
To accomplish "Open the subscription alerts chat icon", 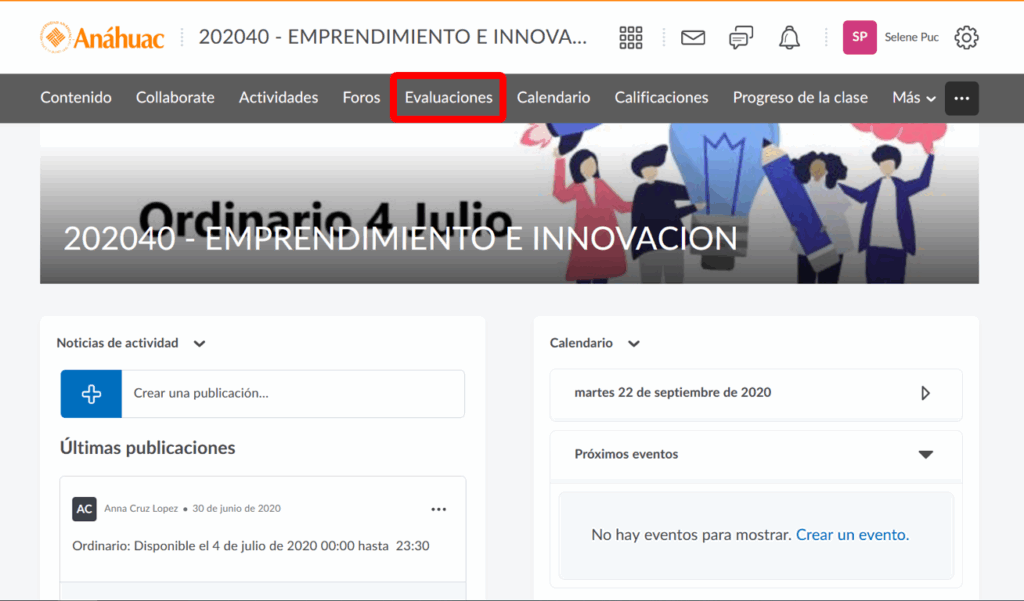I will pyautogui.click(x=741, y=38).
